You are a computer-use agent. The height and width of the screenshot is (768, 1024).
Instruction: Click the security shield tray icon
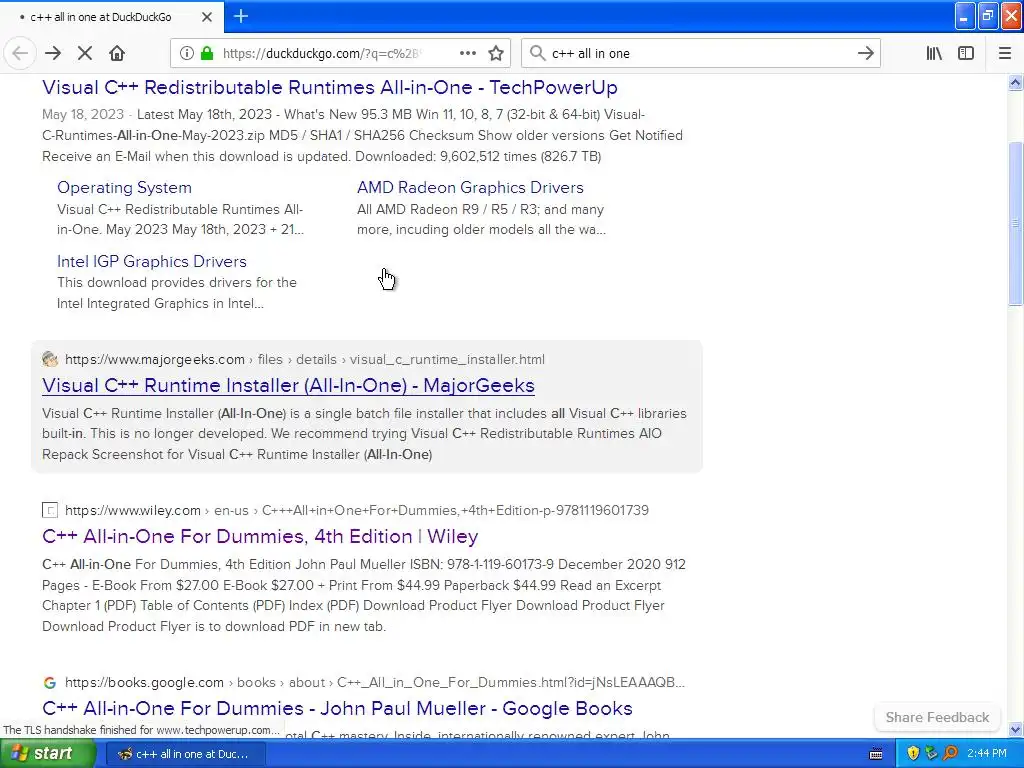pos(913,754)
